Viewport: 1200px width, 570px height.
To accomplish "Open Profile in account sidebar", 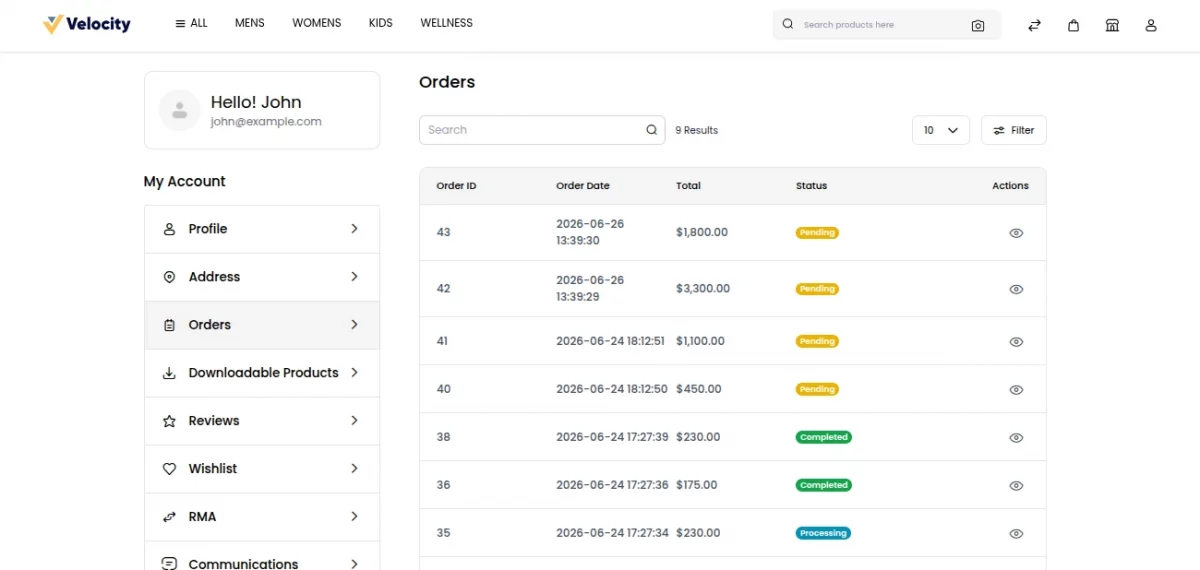I will click(262, 229).
